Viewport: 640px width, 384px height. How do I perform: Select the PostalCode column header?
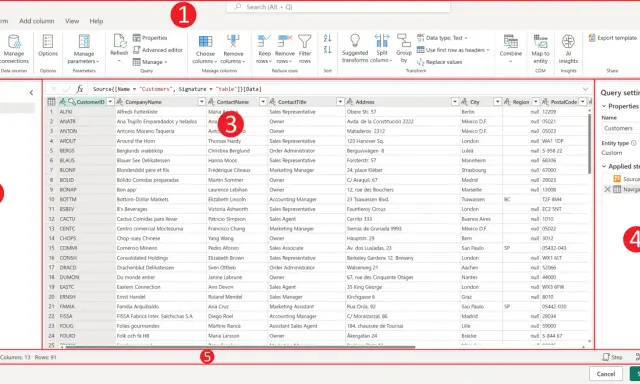564,102
